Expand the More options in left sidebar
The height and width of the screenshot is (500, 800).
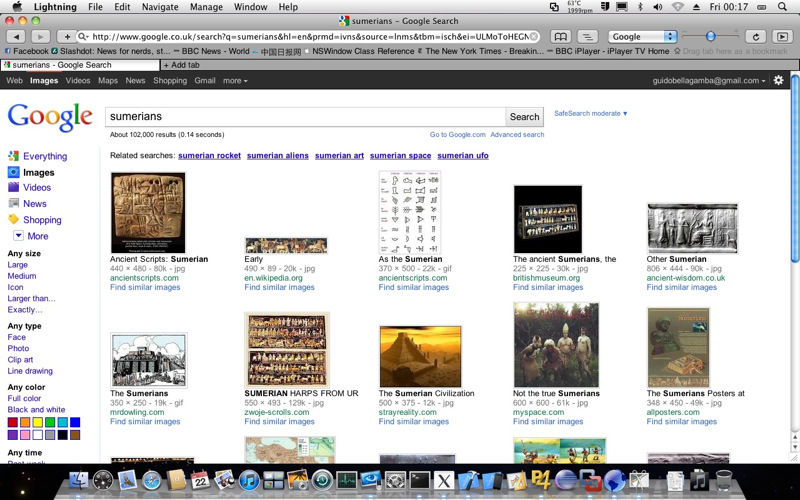click(x=31, y=236)
